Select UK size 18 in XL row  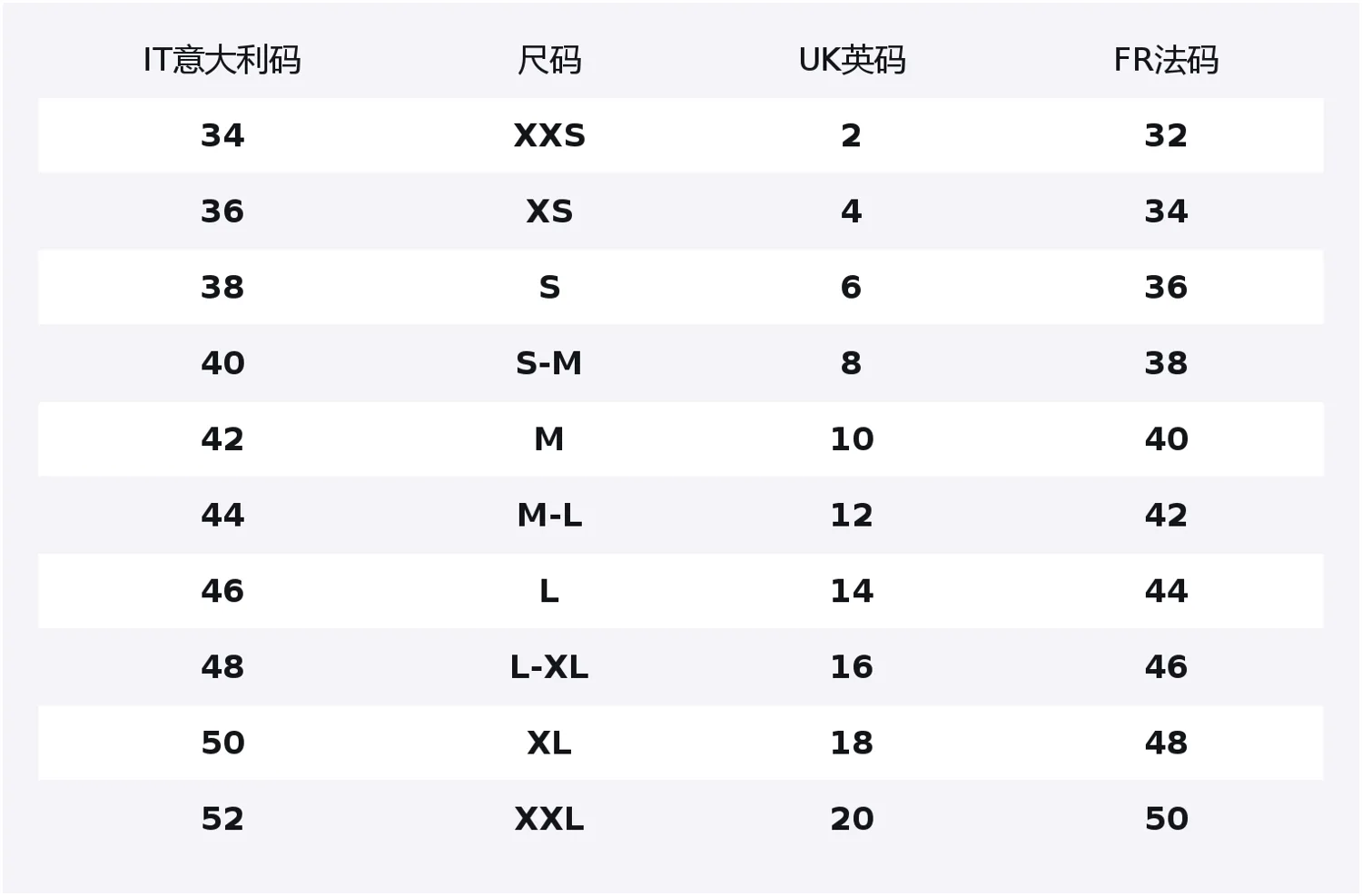tap(852, 743)
